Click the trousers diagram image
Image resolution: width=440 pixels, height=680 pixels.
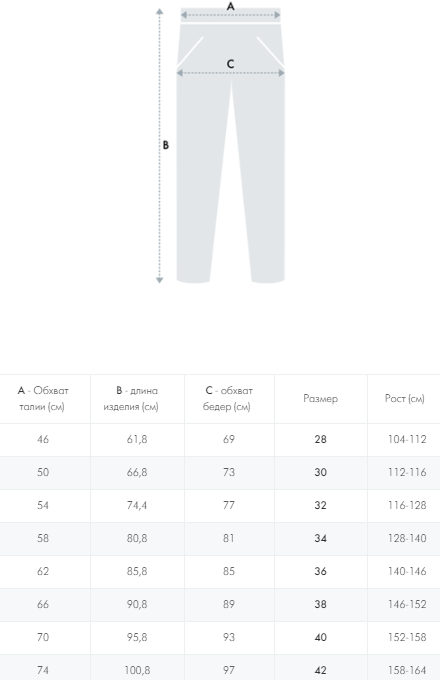221,145
